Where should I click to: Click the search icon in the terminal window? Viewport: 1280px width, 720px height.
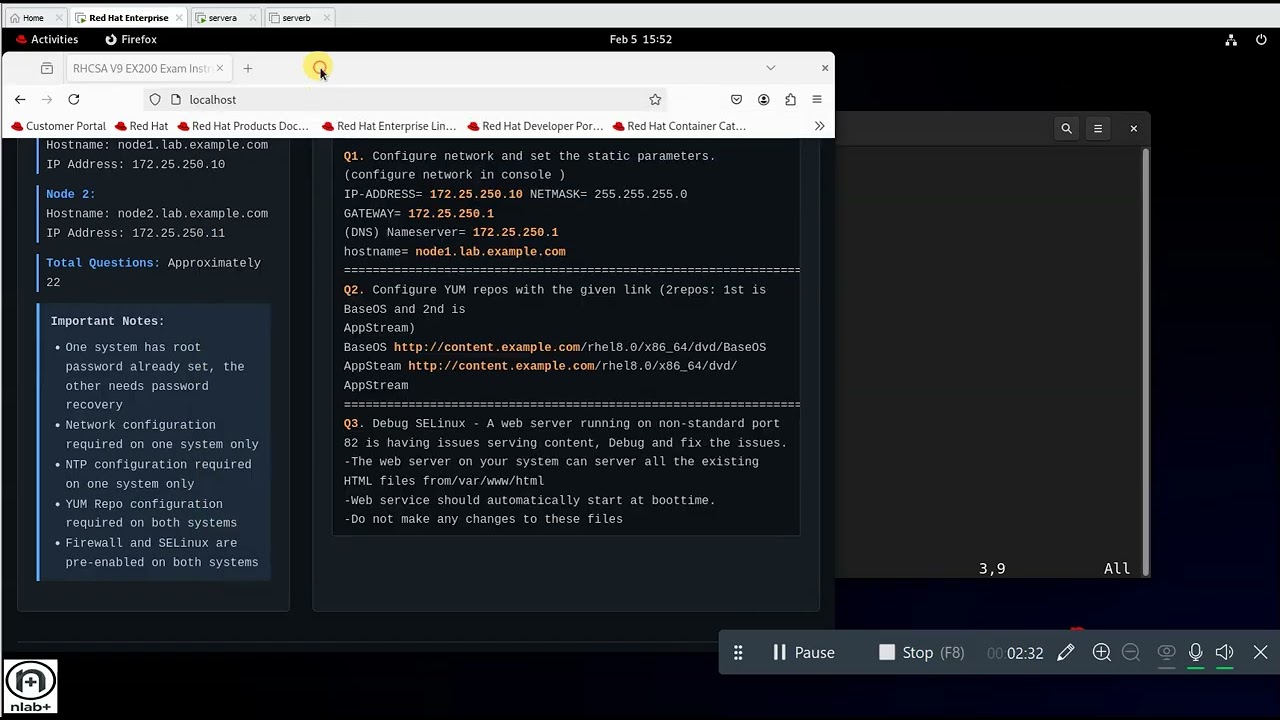(x=1066, y=128)
